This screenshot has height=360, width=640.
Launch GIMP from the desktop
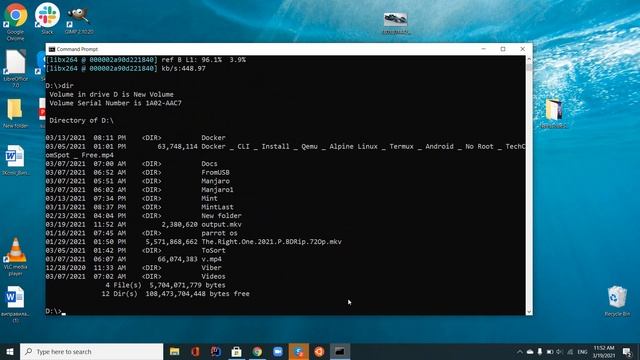[79, 20]
